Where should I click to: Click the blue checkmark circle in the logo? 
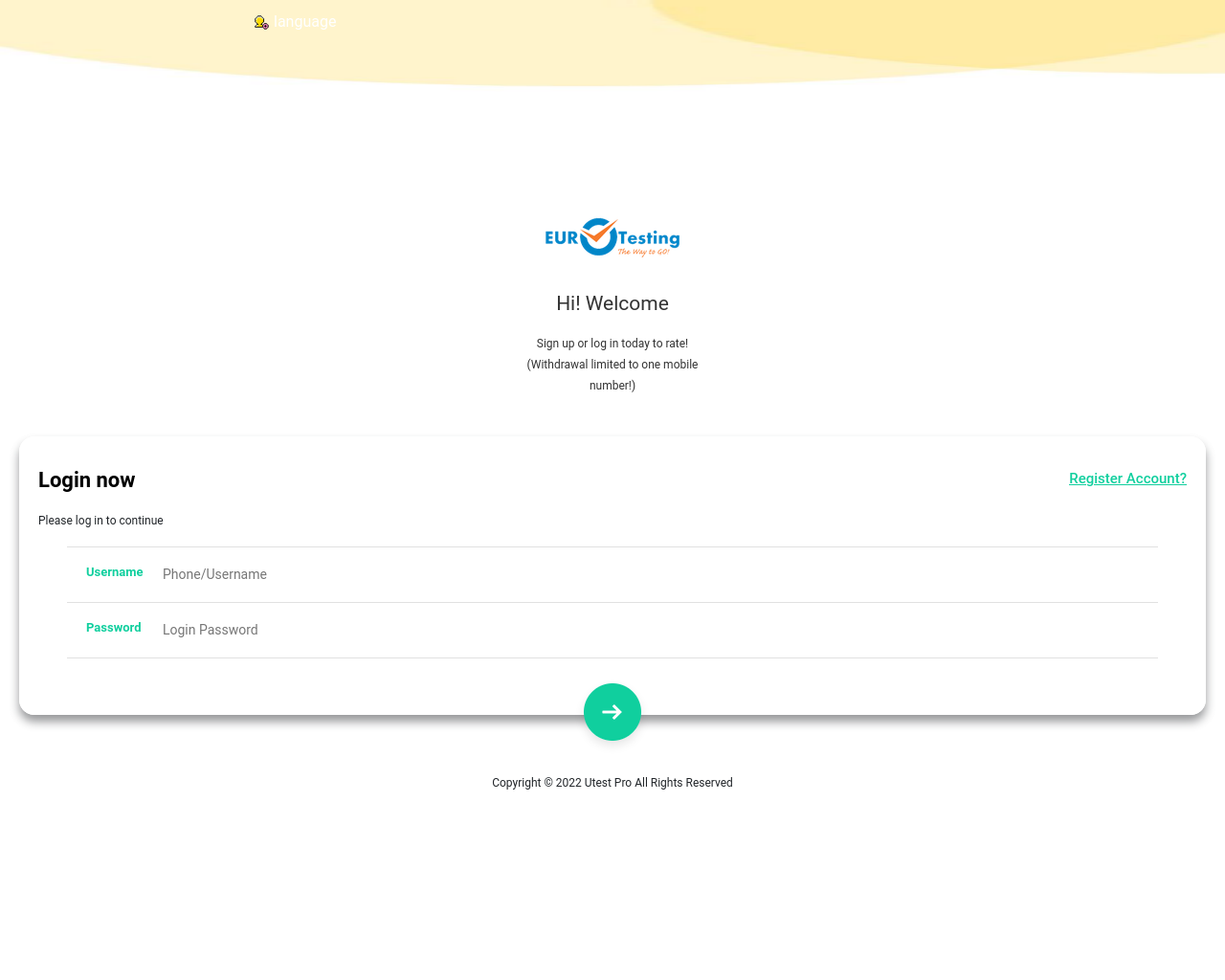point(598,237)
